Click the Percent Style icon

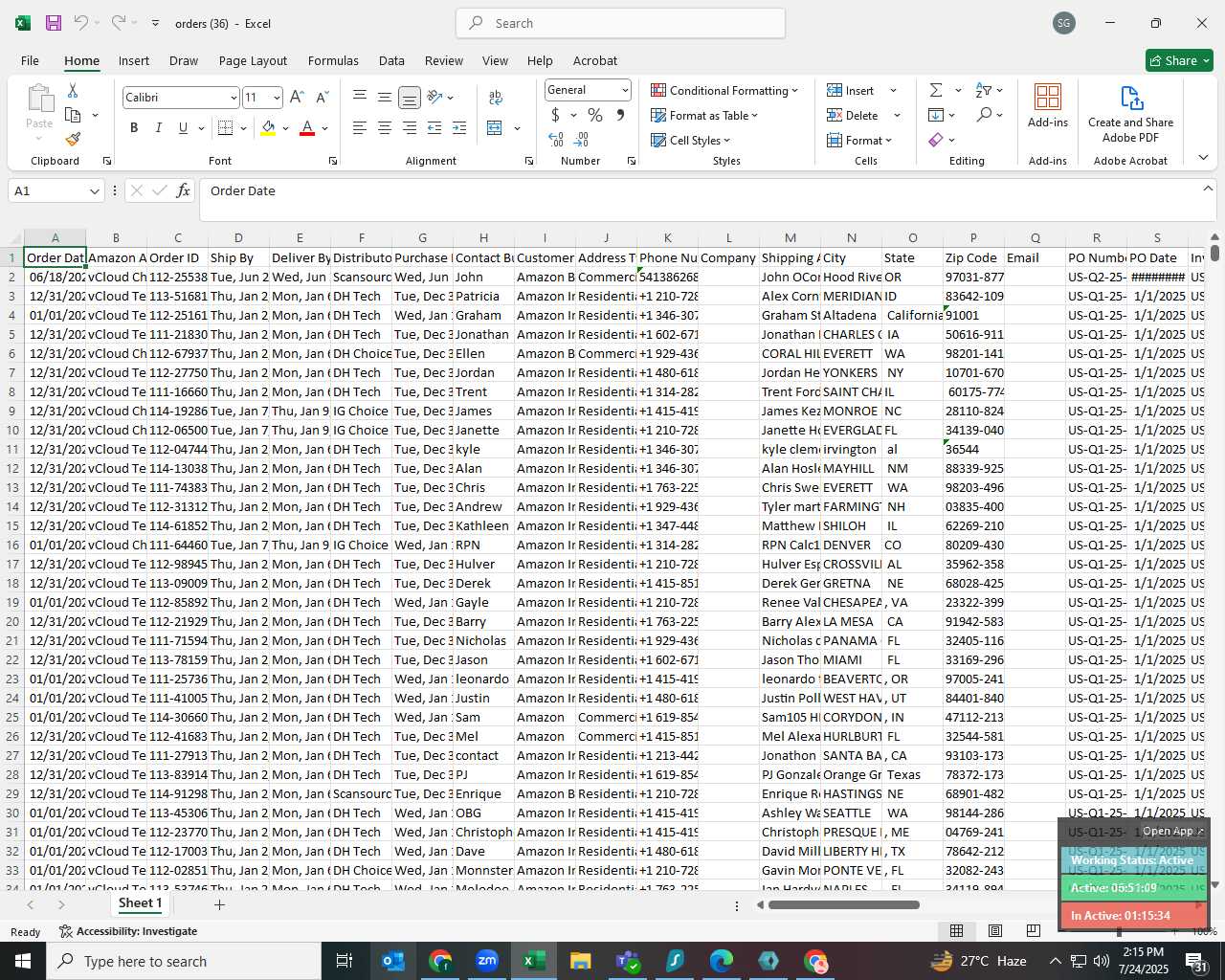click(x=595, y=115)
